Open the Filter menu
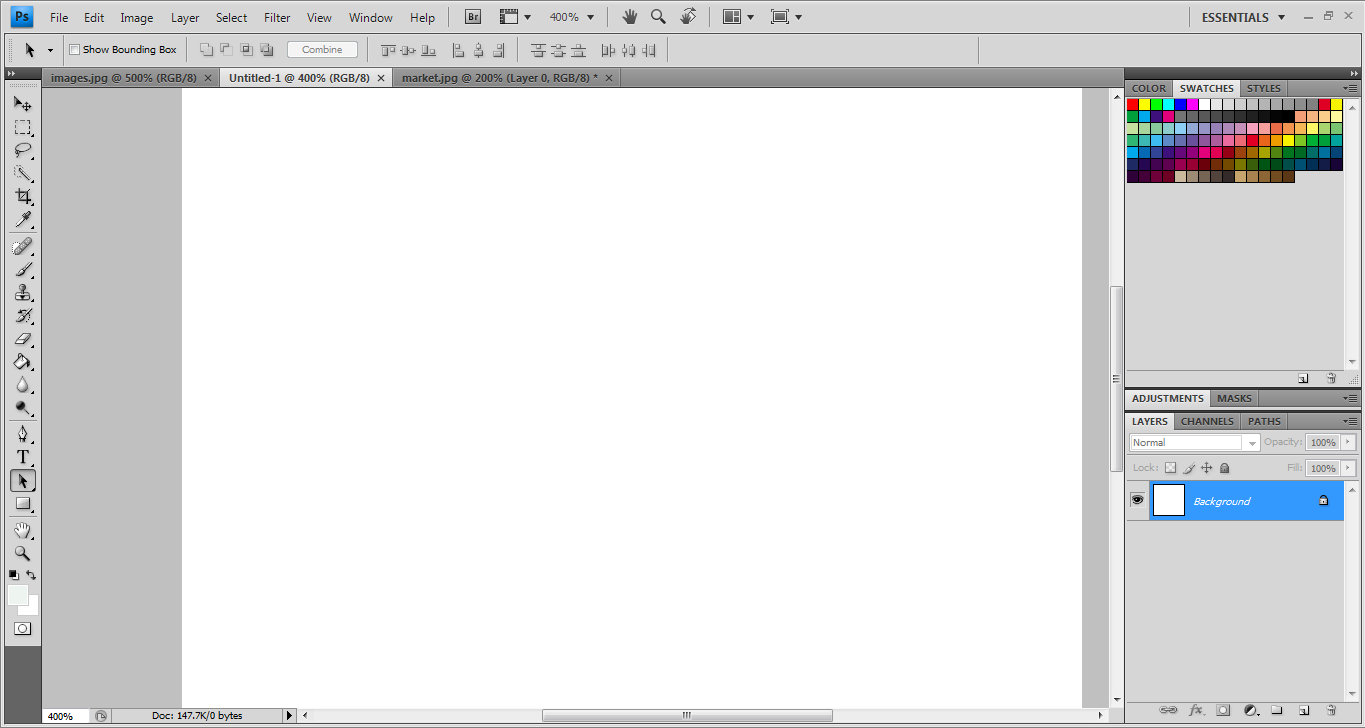 point(277,16)
